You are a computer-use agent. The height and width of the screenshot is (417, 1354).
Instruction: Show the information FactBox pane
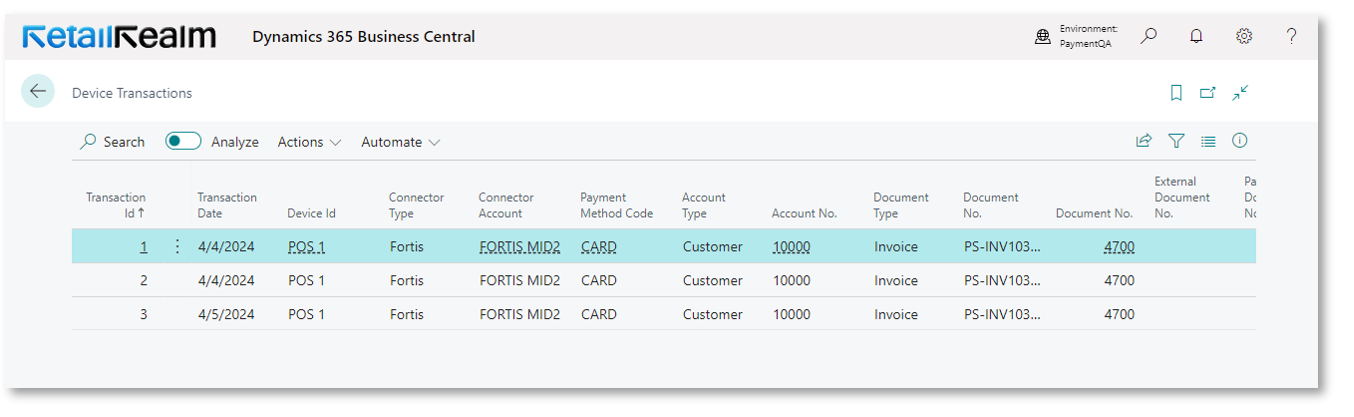pos(1240,141)
